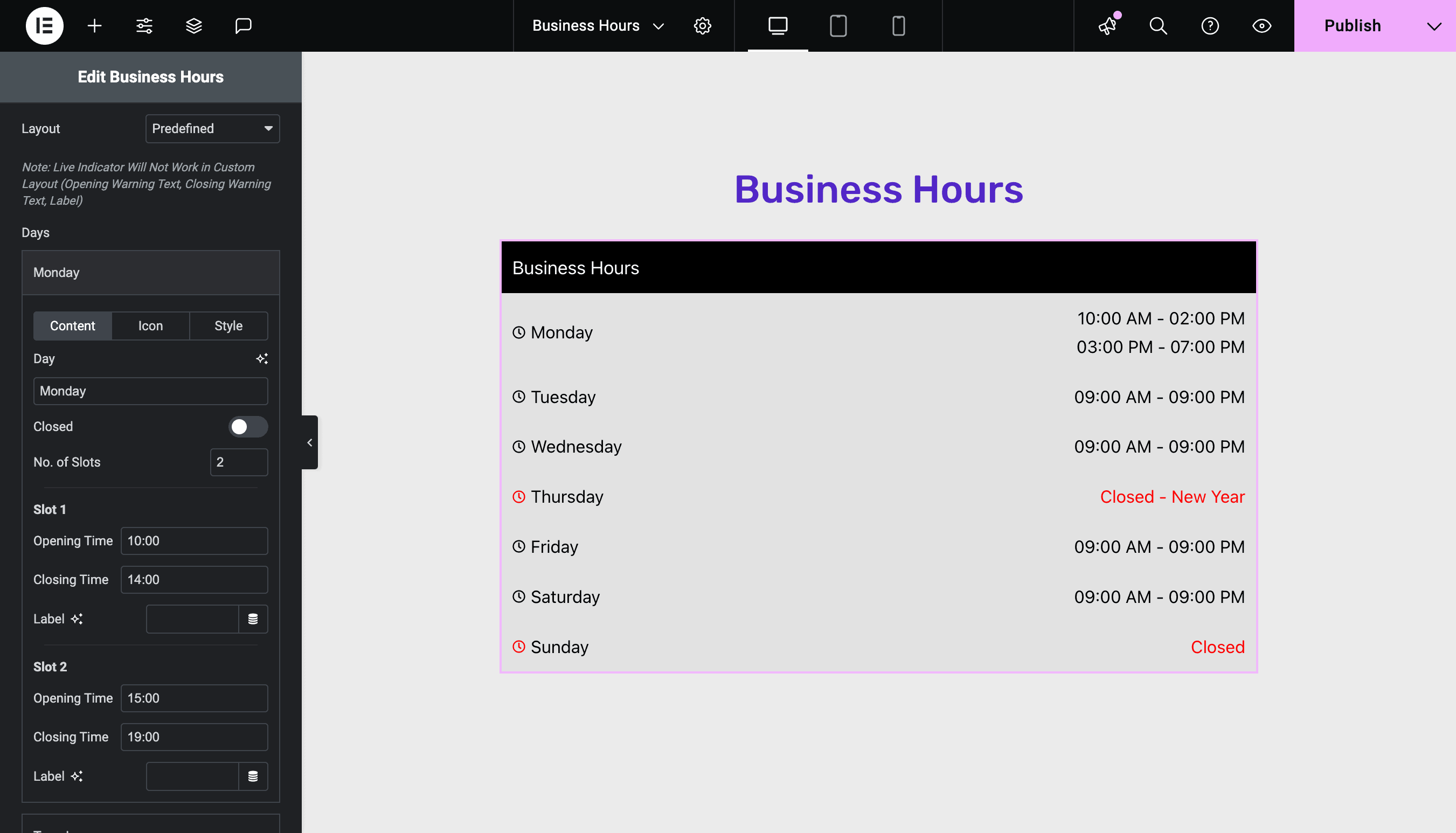Click the label list icon for Slot 2
The image size is (1456, 833).
[254, 776]
